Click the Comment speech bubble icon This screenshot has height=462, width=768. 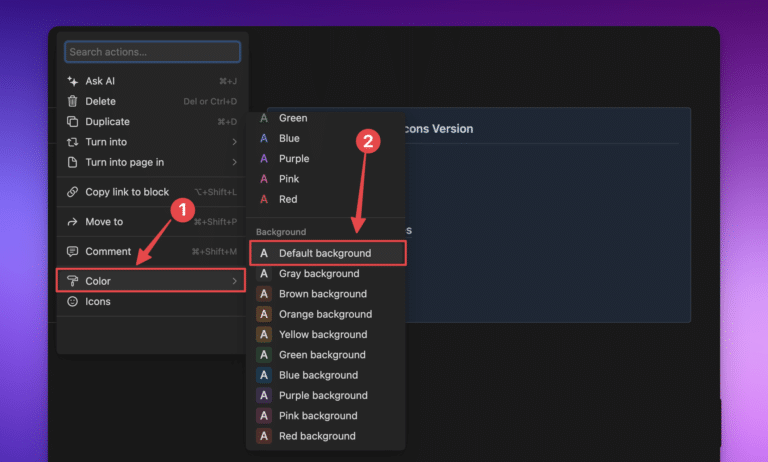[x=72, y=252]
